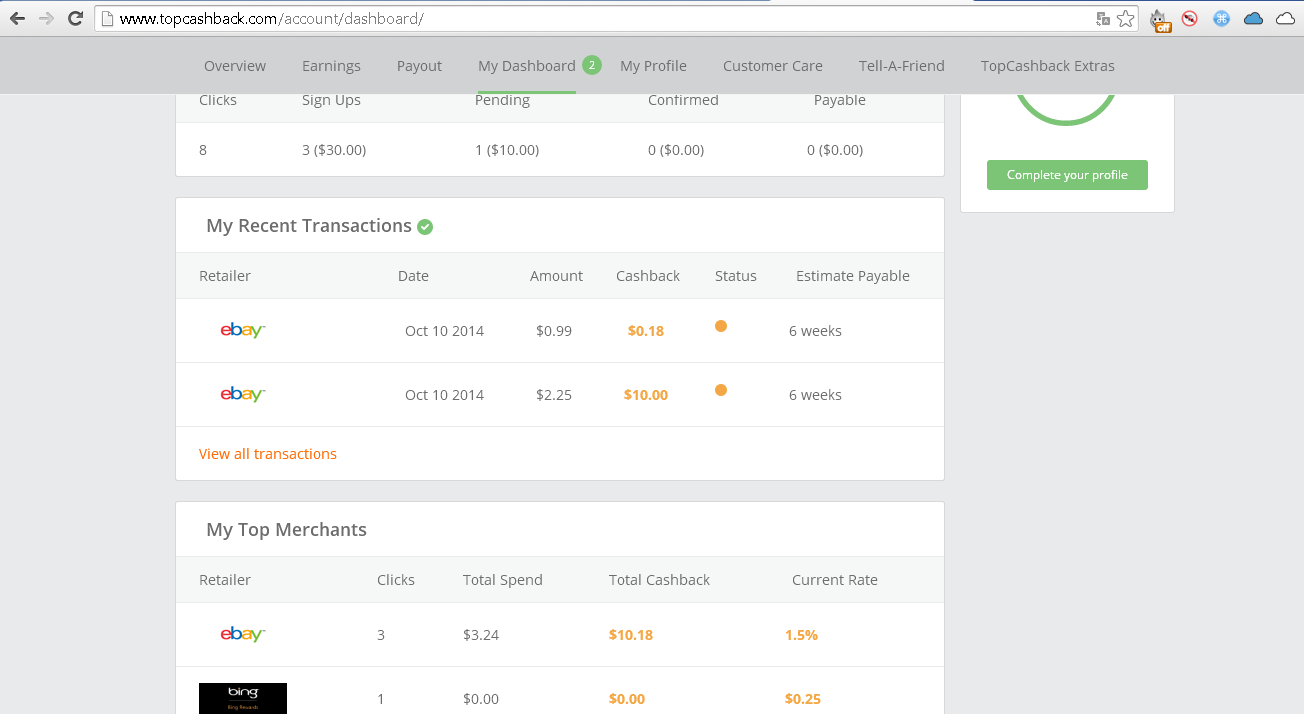This screenshot has width=1304, height=714.
Task: Click the '$0.18' cashback amount
Action: pyautogui.click(x=646, y=331)
